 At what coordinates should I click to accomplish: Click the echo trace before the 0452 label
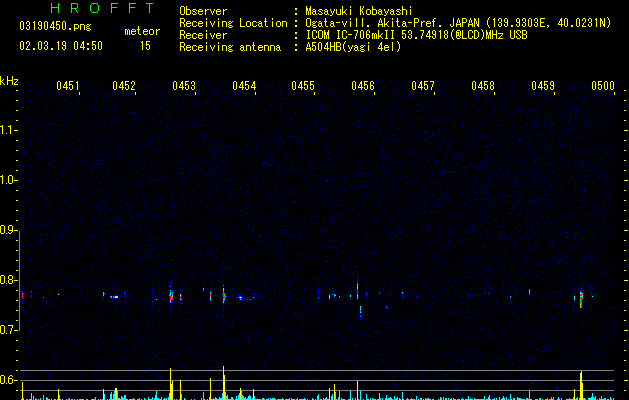[x=114, y=297]
